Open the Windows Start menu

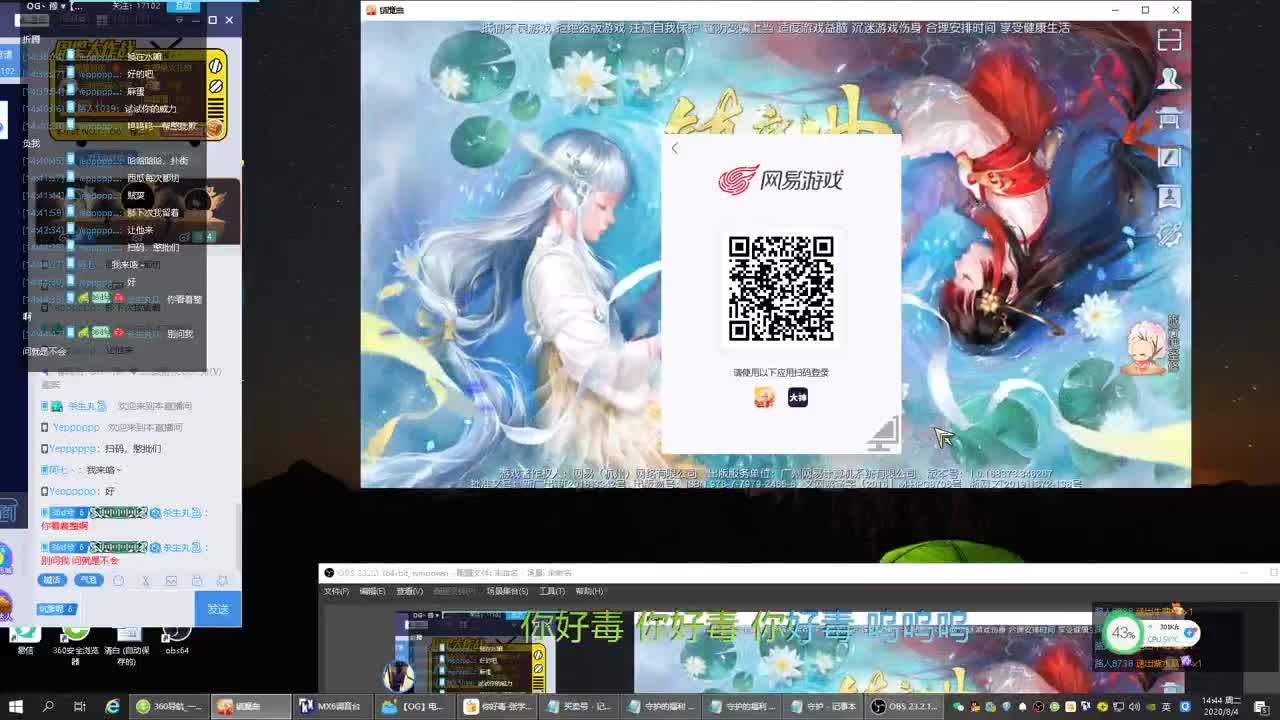[x=16, y=706]
